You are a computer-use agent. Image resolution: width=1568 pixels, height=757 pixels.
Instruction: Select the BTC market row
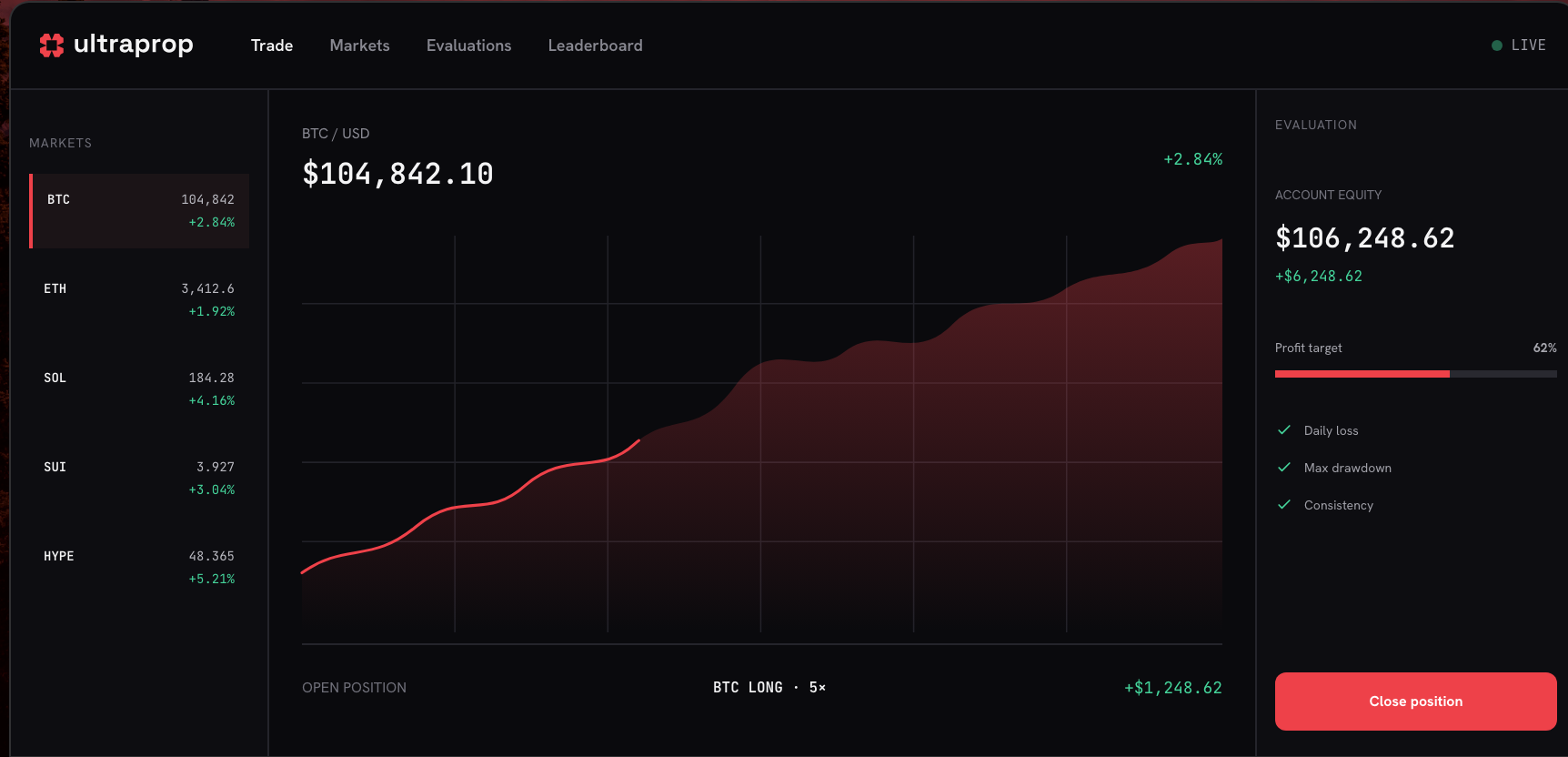[139, 211]
